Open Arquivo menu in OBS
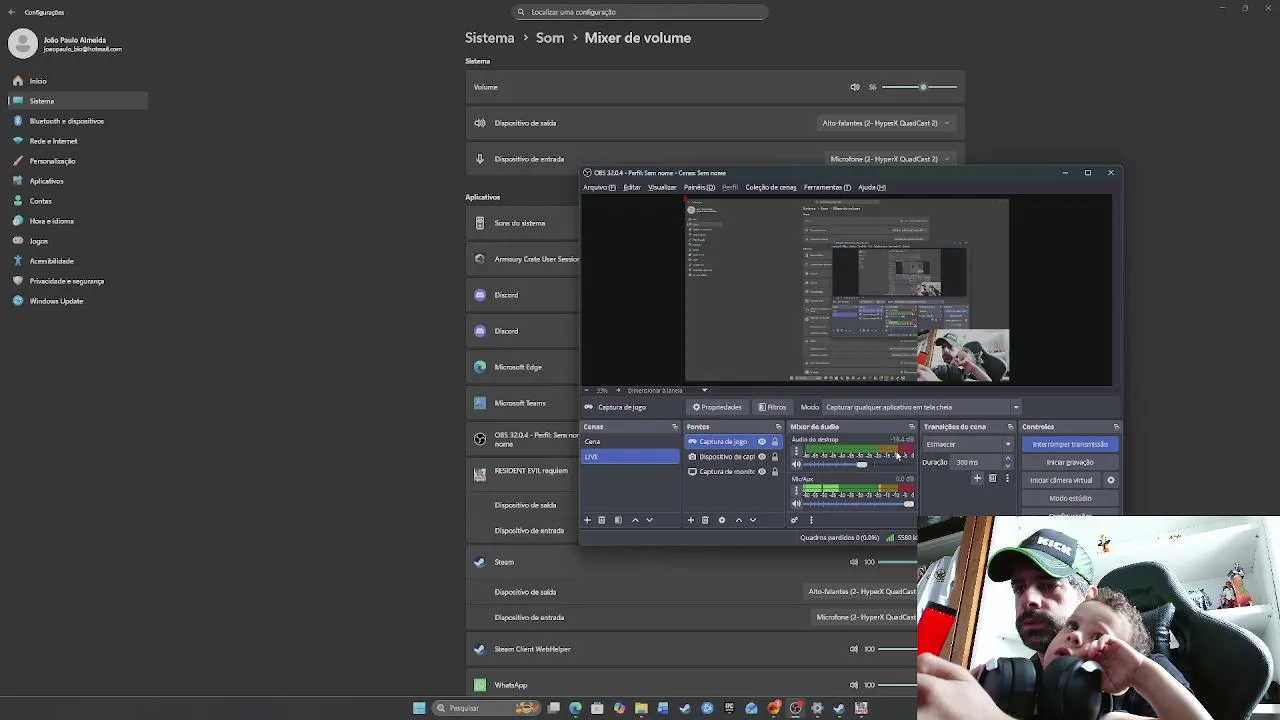1280x720 pixels. tap(599, 187)
